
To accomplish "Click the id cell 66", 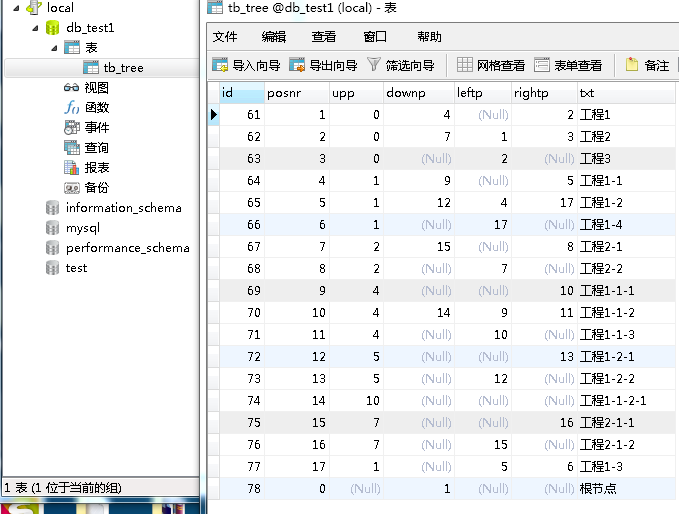I will [242, 225].
